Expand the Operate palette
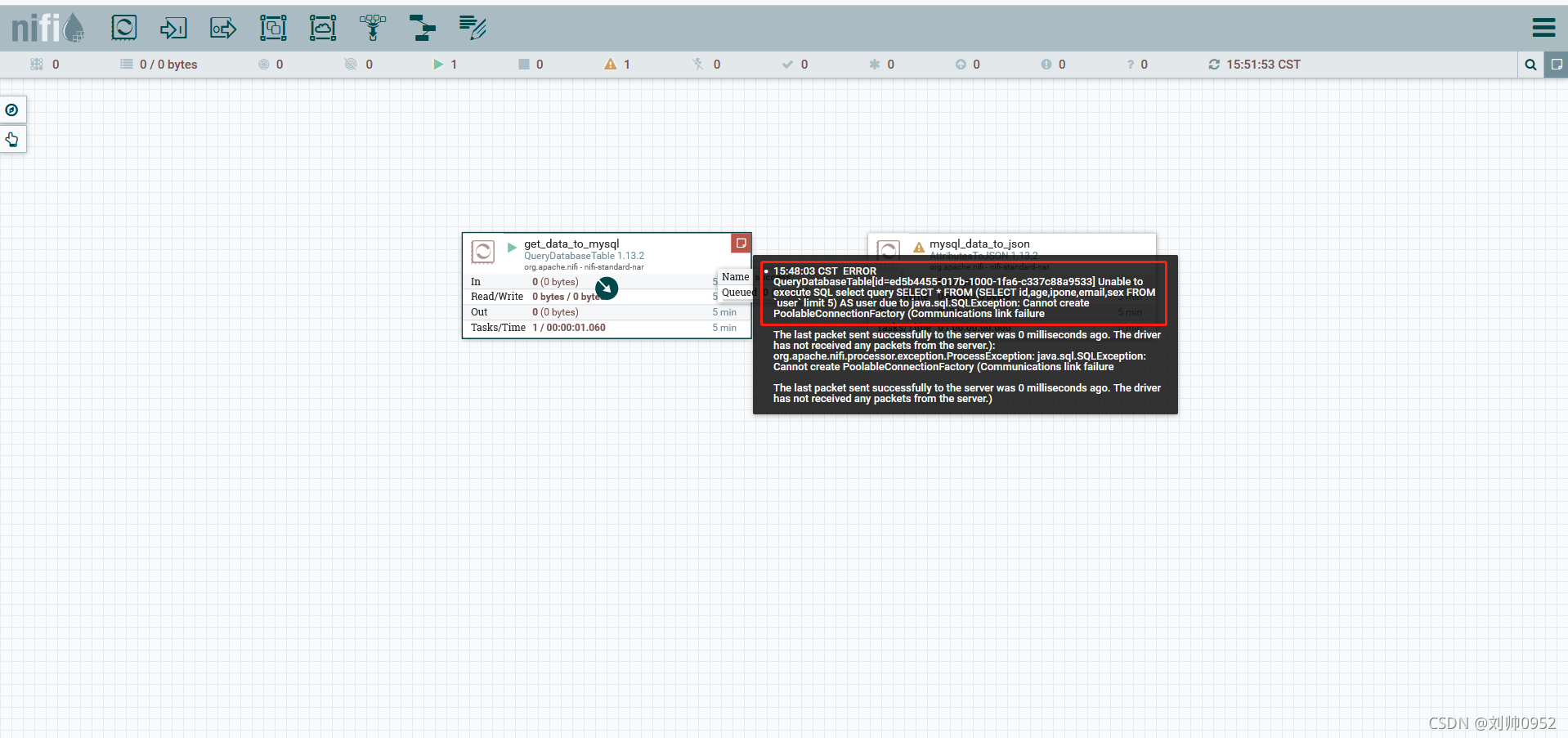The width and height of the screenshot is (1568, 738). (x=12, y=140)
